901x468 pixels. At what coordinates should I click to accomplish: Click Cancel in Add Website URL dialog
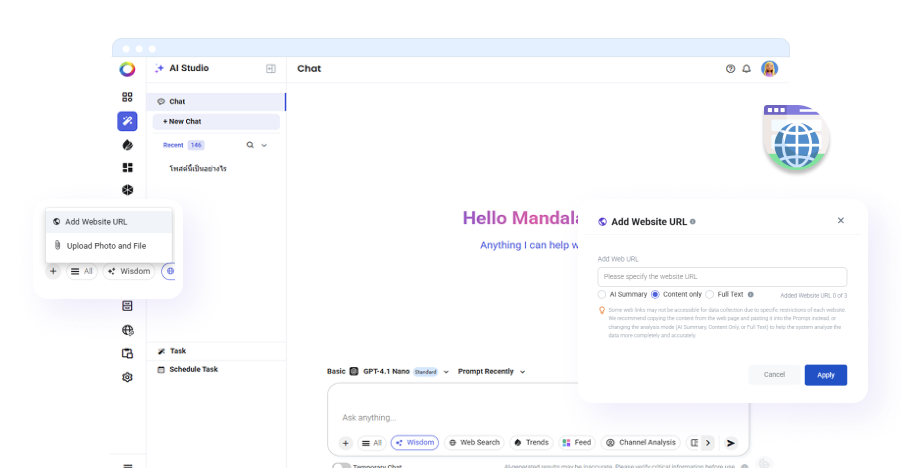point(774,374)
